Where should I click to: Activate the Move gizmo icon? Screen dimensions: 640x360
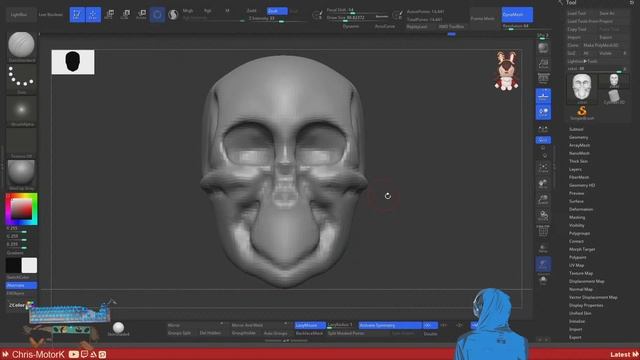coord(109,15)
